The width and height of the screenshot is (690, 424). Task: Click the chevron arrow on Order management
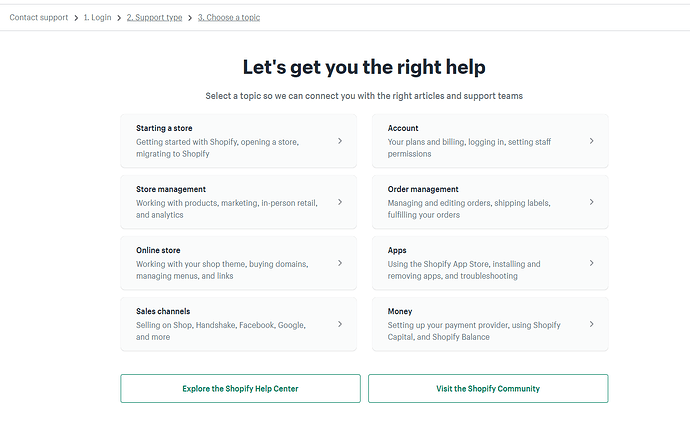(591, 202)
